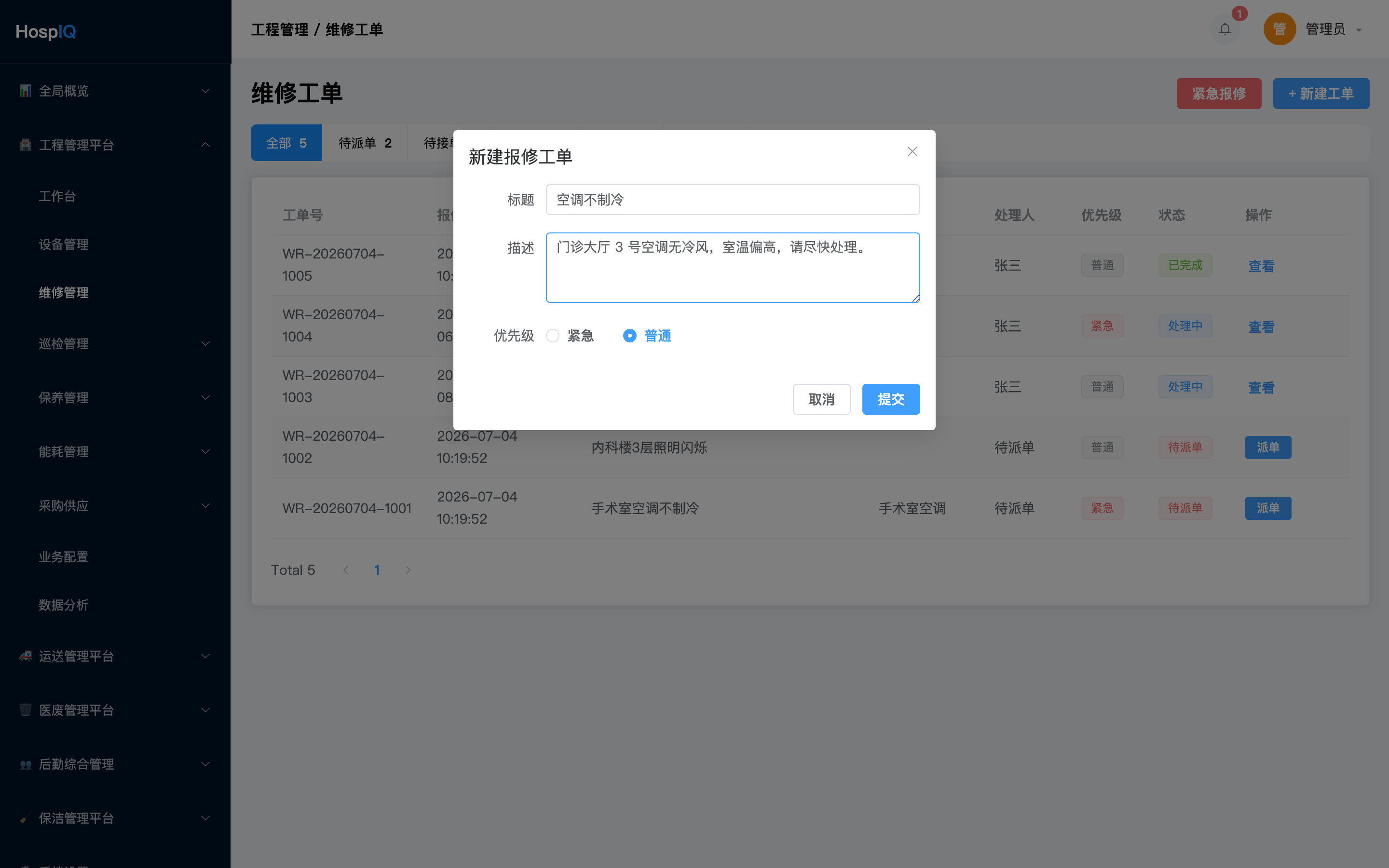
Task: Expand the 能耗管理 submenu chevron
Action: click(x=205, y=452)
